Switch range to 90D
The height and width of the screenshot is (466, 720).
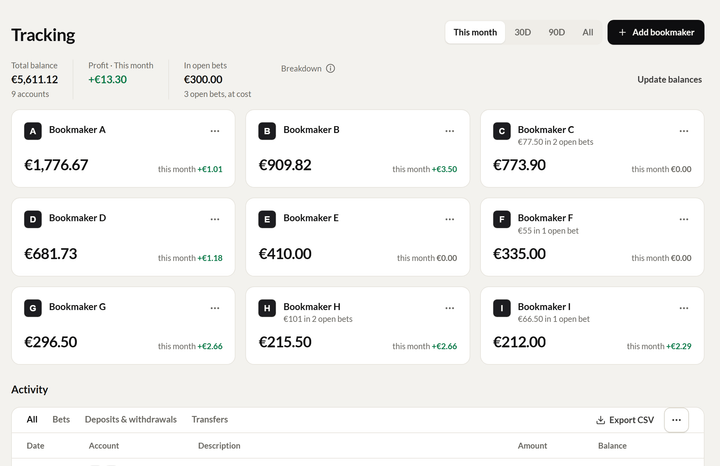point(557,32)
